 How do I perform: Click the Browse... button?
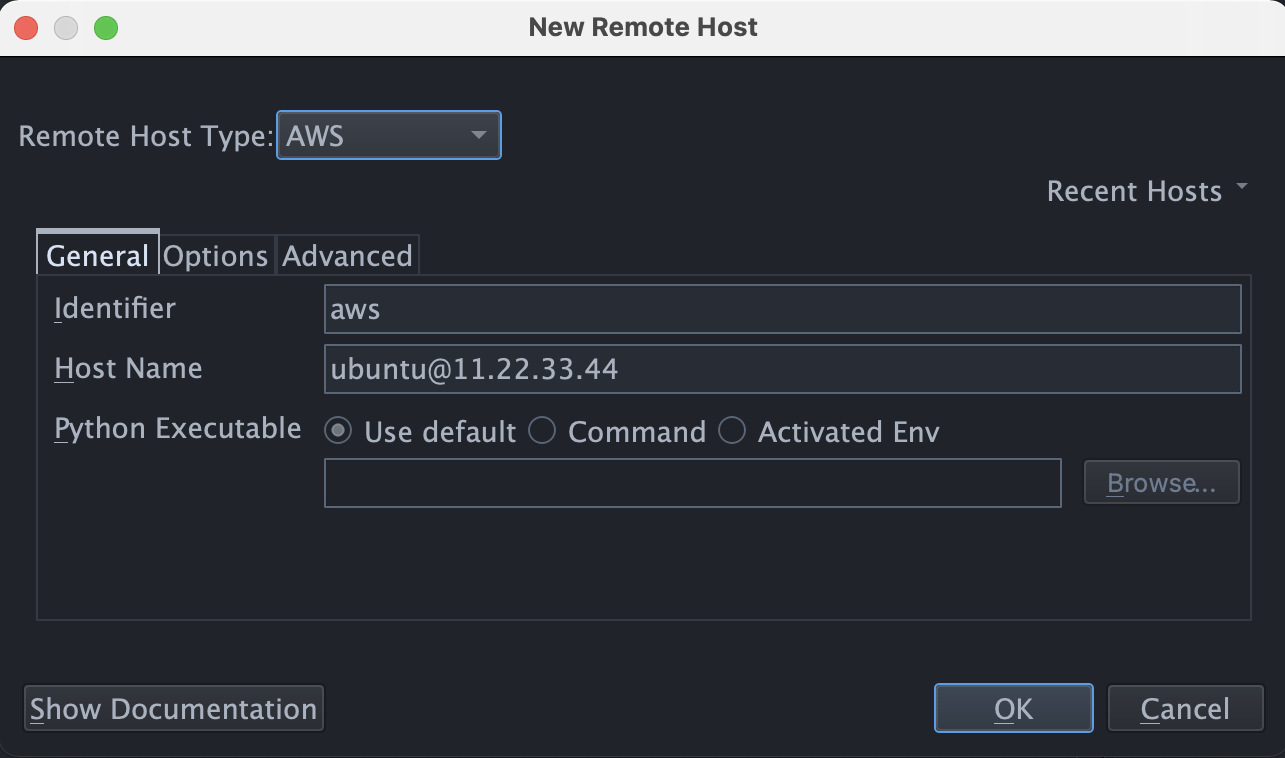pos(1161,483)
